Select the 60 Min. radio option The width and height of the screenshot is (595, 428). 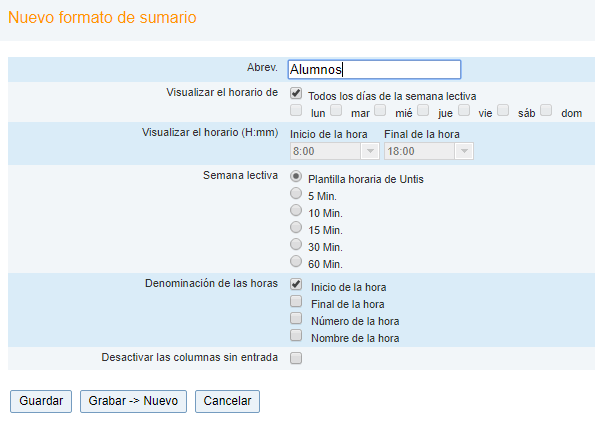(x=296, y=261)
